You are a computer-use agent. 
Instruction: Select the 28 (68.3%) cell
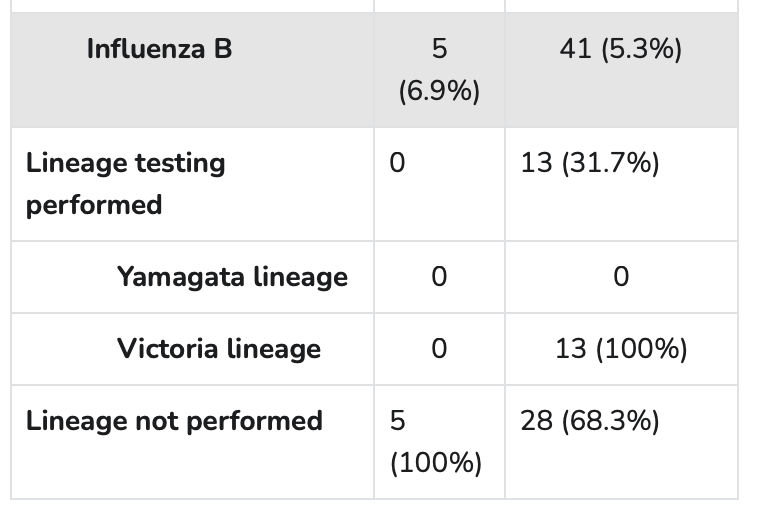(x=589, y=421)
